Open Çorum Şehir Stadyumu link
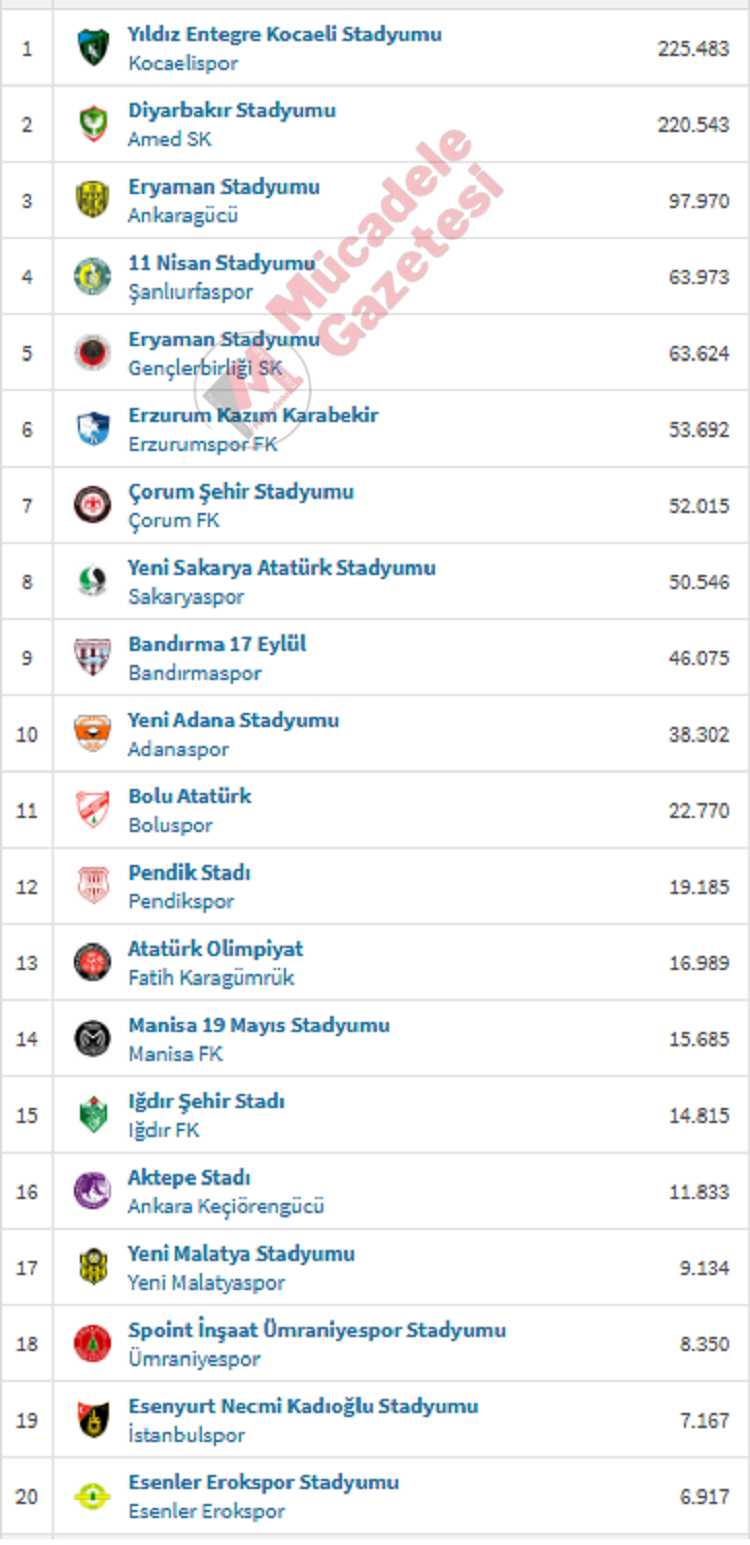Screen dimensions: 750x1545 tap(241, 492)
